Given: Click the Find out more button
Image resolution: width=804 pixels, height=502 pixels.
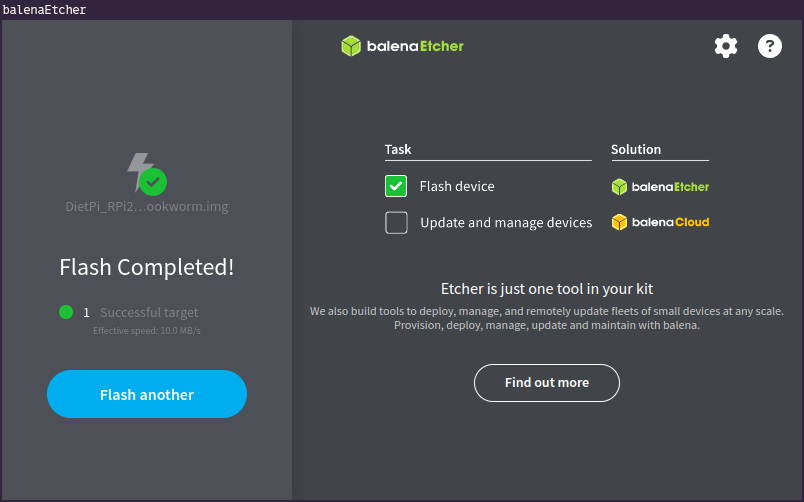Looking at the screenshot, I should 546,382.
